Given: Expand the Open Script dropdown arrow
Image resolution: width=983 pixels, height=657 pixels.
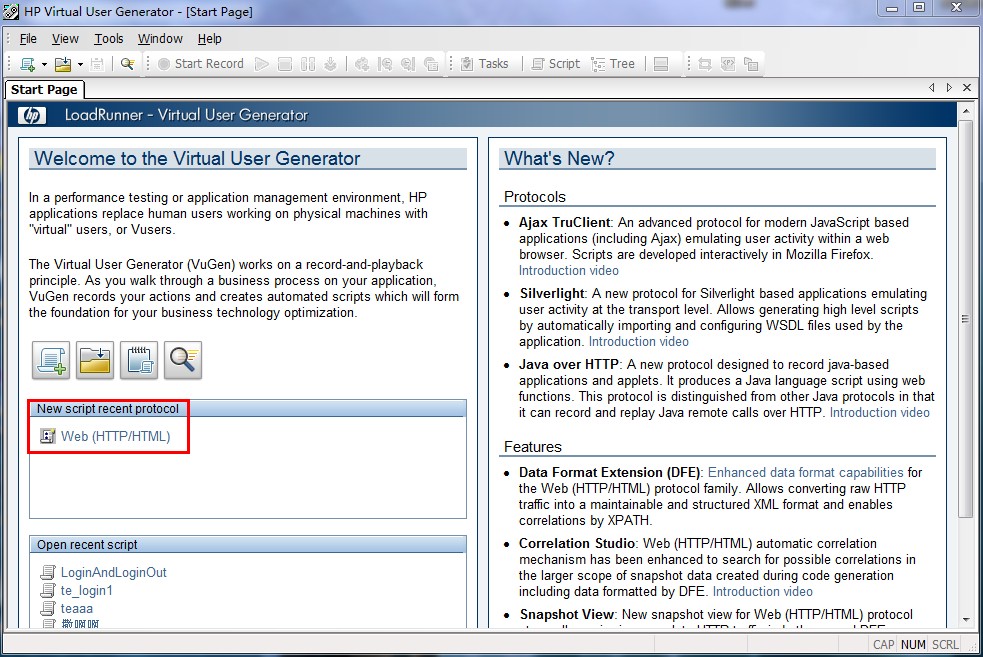Looking at the screenshot, I should click(80, 65).
